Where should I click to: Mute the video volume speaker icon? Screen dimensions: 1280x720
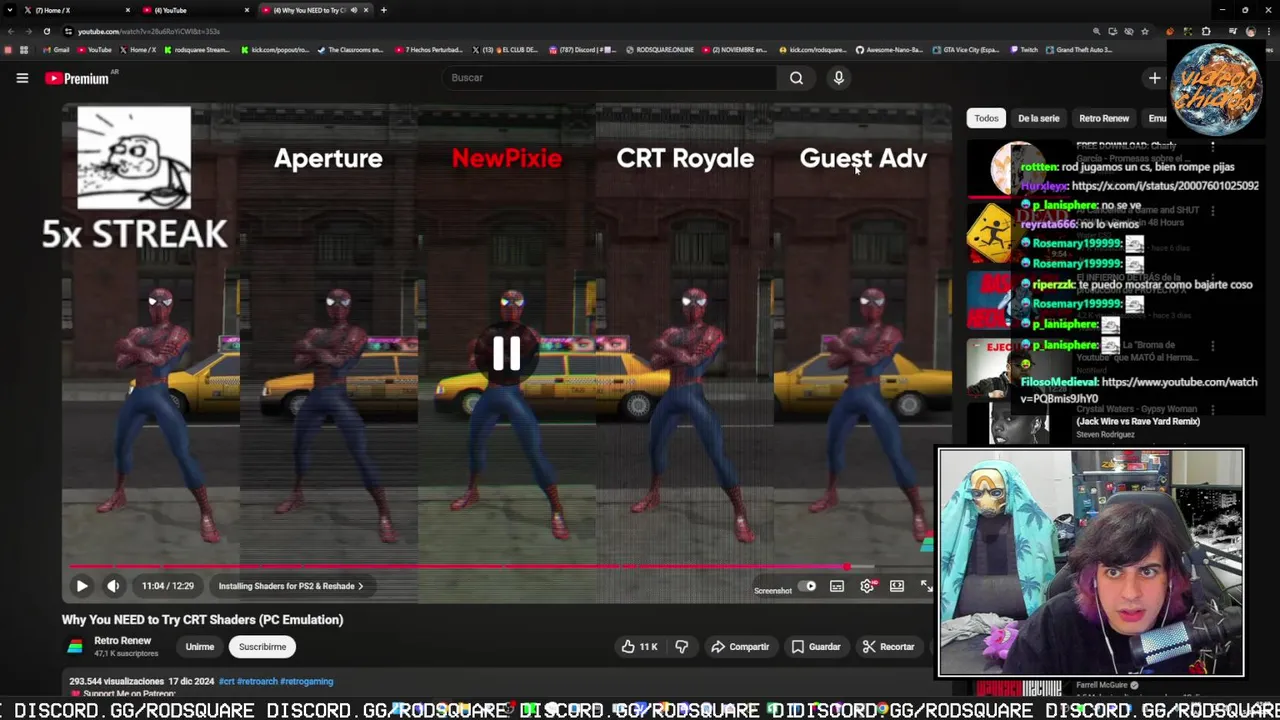(113, 586)
